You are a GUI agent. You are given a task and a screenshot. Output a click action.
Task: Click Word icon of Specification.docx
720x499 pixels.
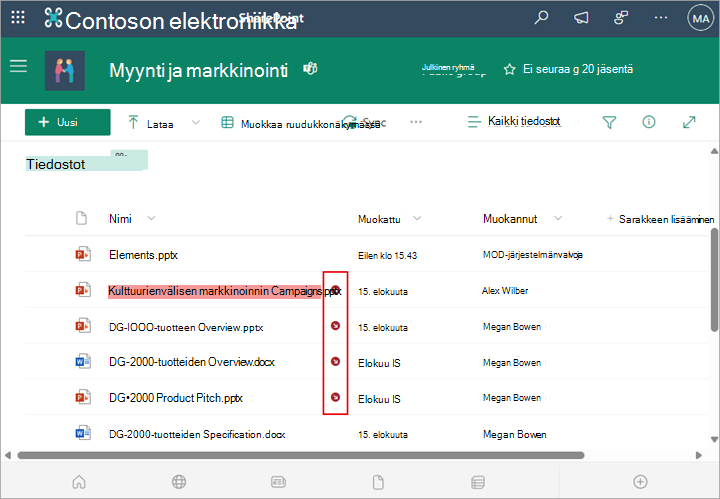click(83, 433)
